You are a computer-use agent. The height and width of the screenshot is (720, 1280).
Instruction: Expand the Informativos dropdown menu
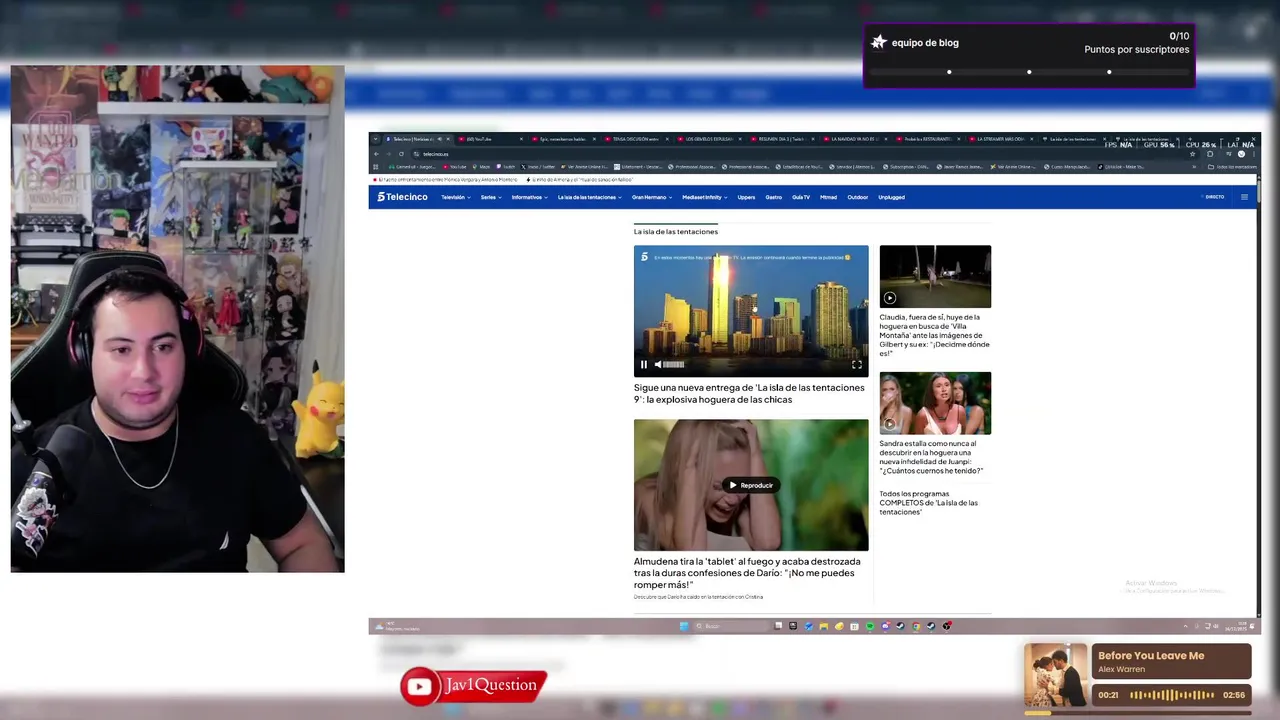pyautogui.click(x=529, y=197)
